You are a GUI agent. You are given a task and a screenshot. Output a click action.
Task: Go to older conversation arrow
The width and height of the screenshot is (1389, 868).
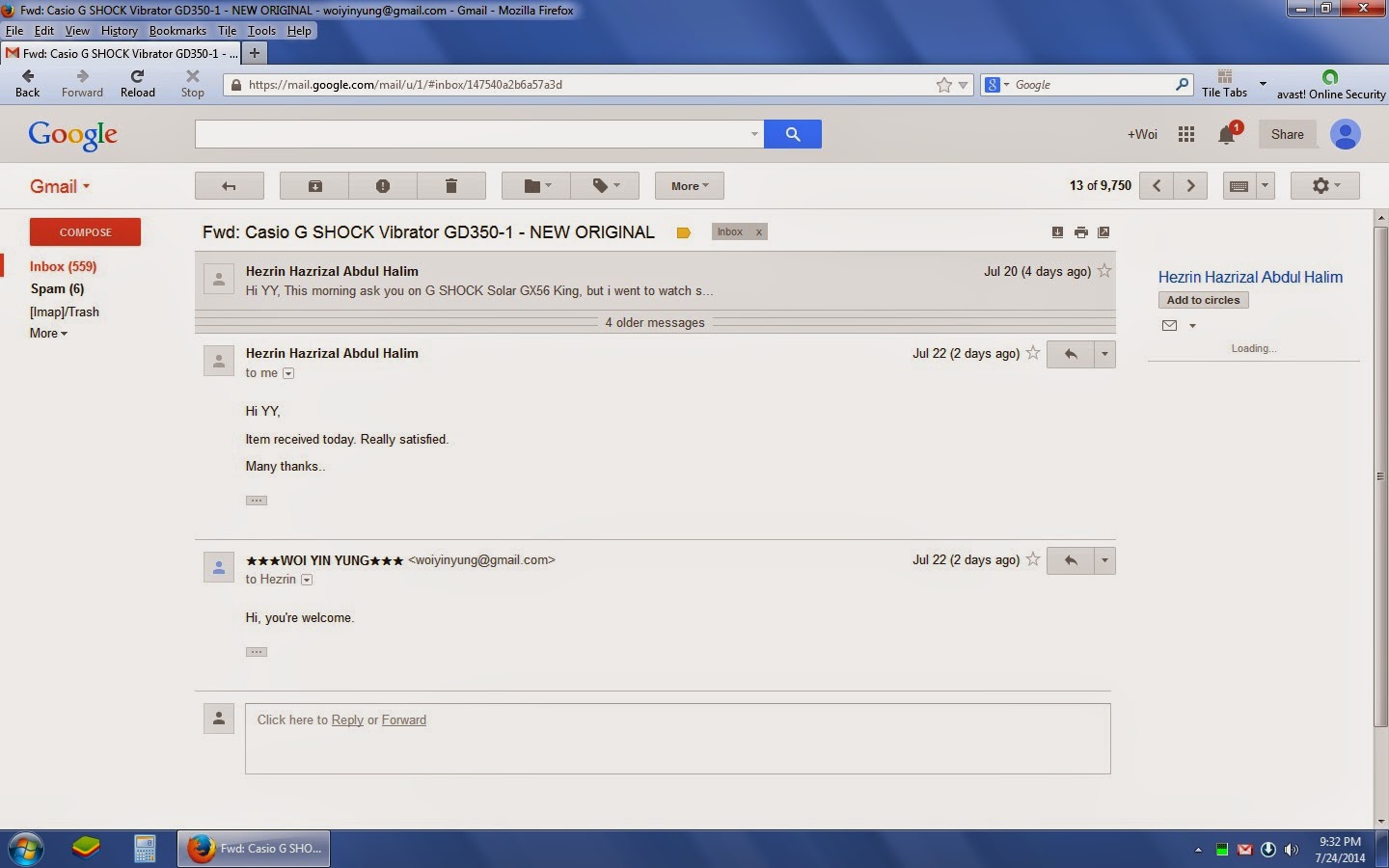click(x=1191, y=186)
